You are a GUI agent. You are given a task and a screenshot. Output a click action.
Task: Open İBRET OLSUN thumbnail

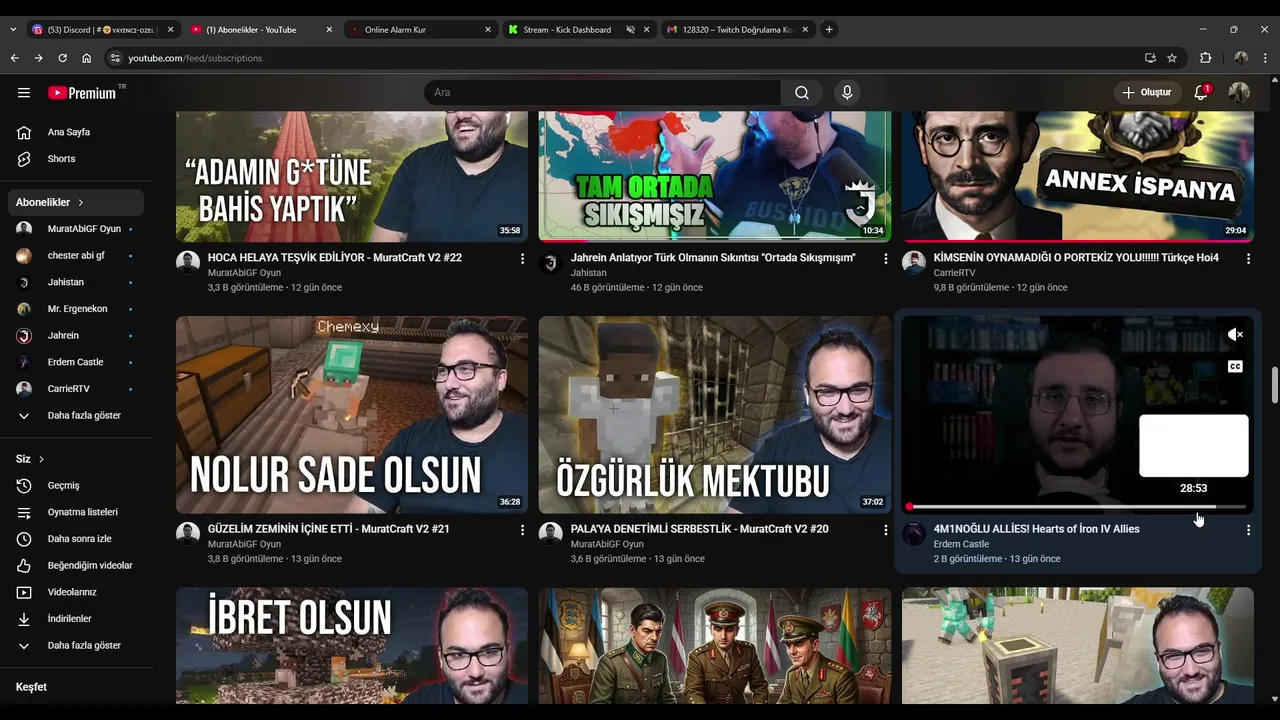(352, 646)
